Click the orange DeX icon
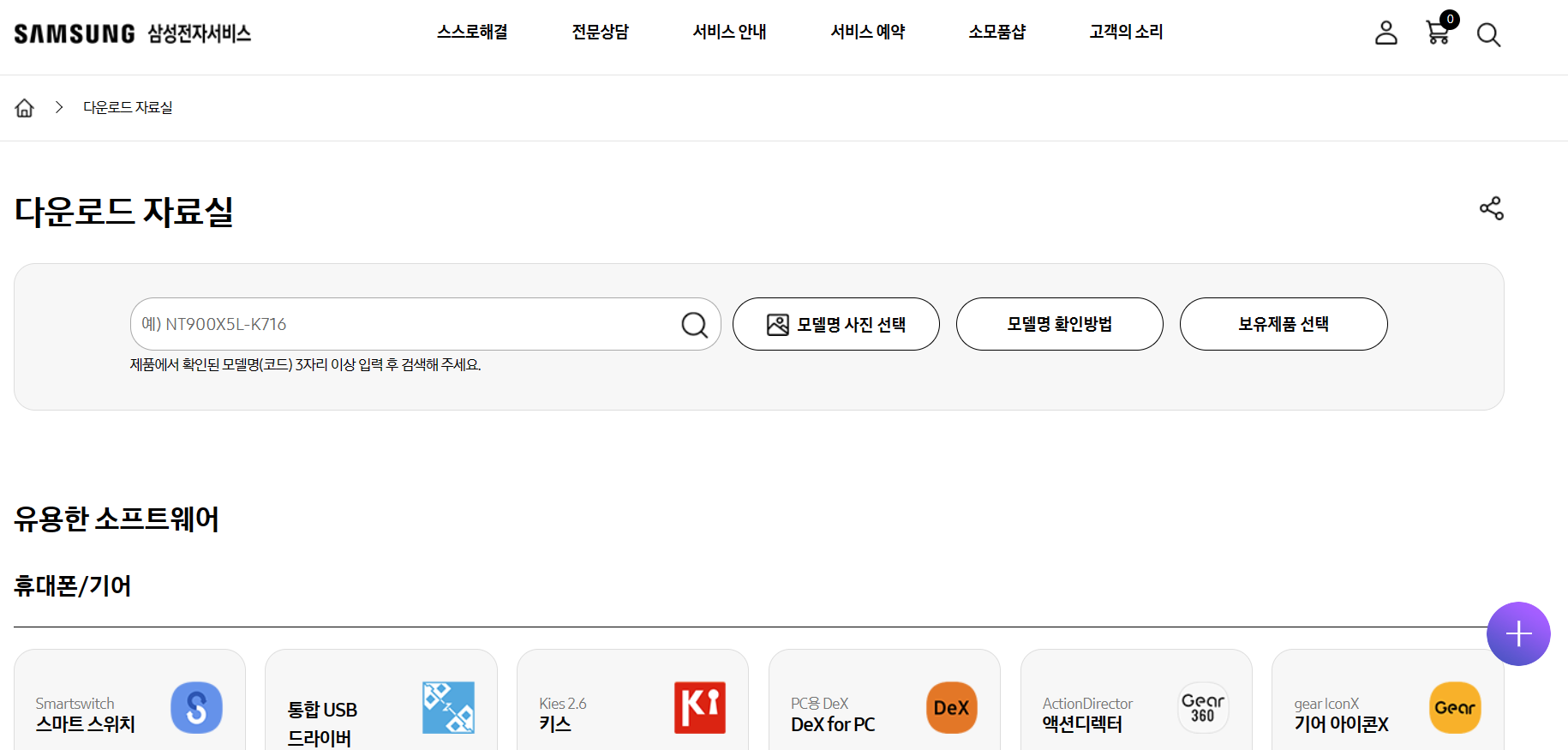Viewport: 1568px width, 750px height. pyautogui.click(x=952, y=708)
